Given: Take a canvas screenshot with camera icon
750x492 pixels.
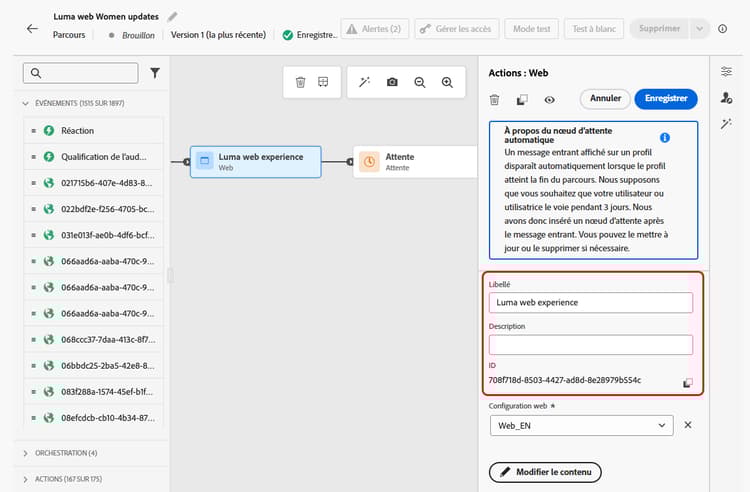Looking at the screenshot, I should (x=392, y=82).
